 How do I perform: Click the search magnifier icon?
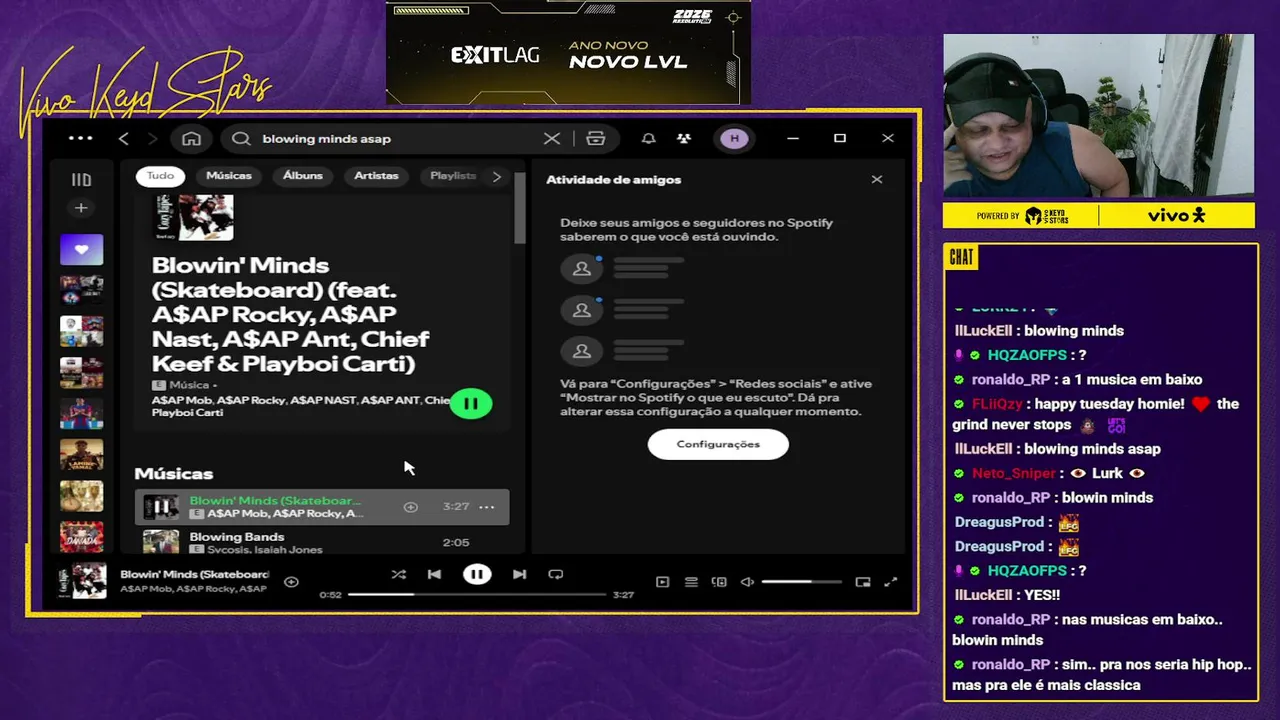click(x=241, y=138)
